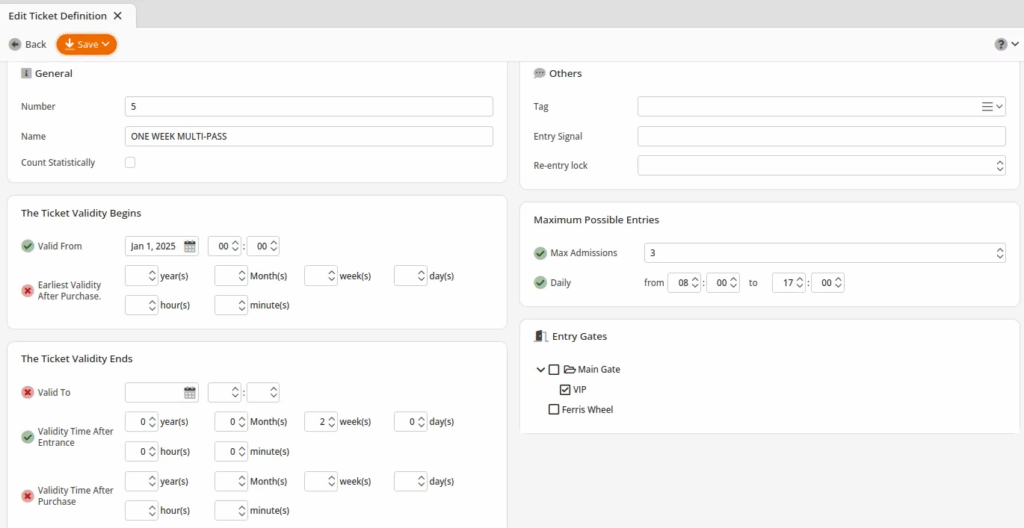Image resolution: width=1024 pixels, height=528 pixels.
Task: Open the Valid To calendar picker
Action: (189, 393)
